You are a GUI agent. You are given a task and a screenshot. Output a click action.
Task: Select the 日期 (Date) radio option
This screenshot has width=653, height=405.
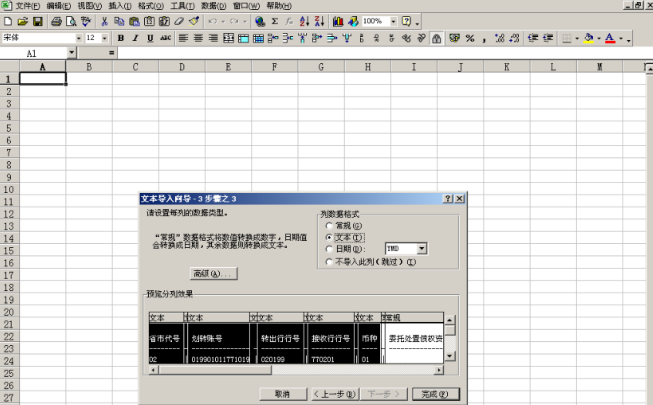click(x=329, y=249)
